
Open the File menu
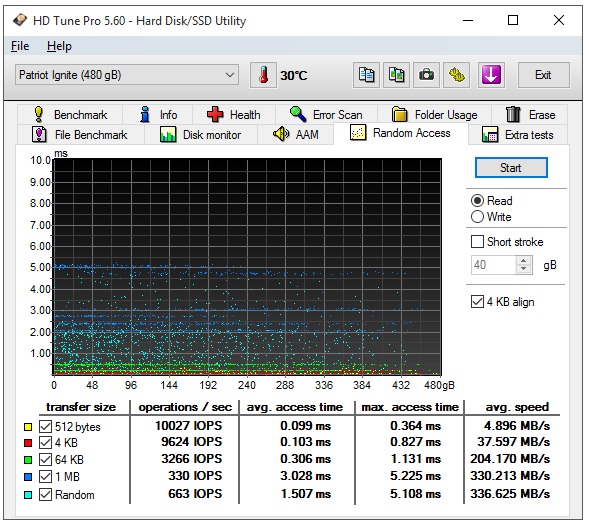[20, 46]
